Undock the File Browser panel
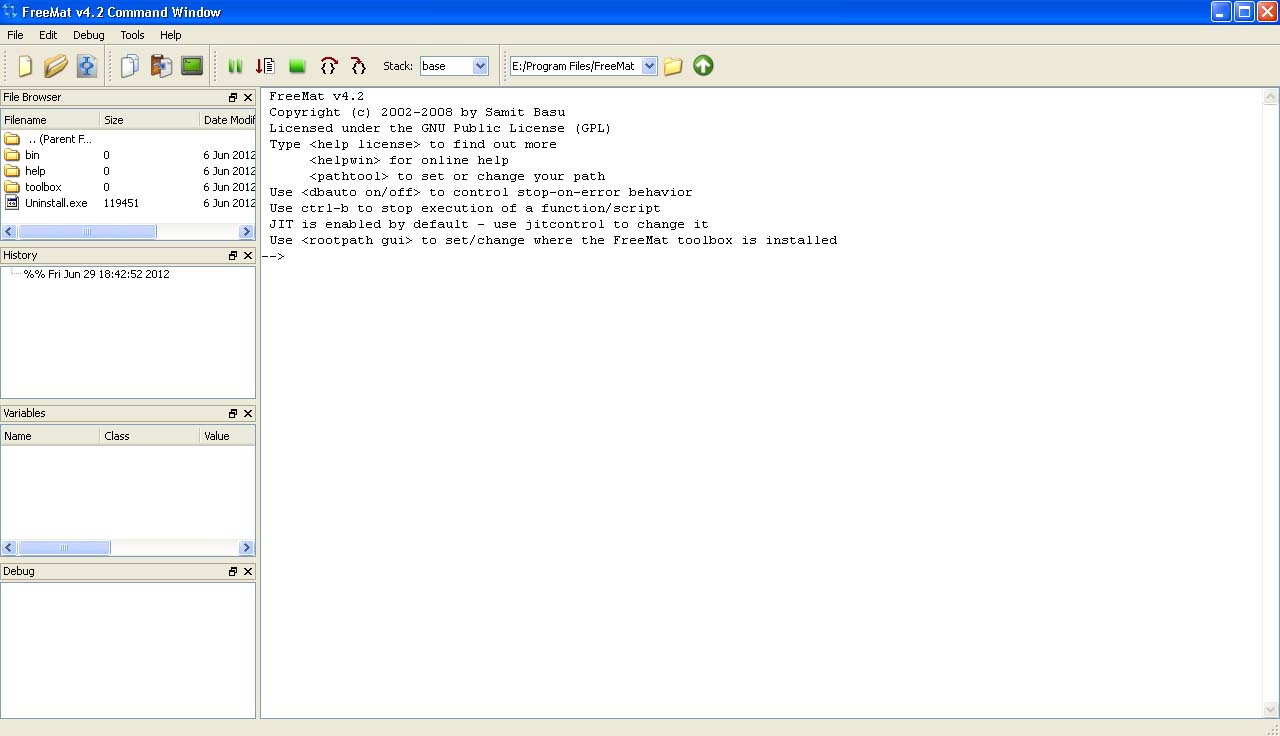 tap(233, 97)
